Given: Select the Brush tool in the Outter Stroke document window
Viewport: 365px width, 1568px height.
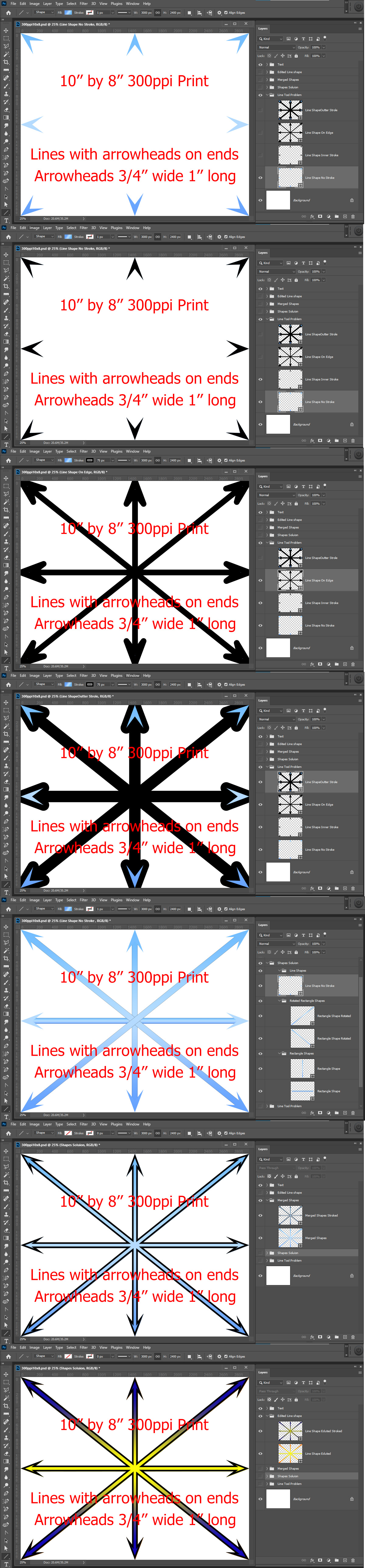Looking at the screenshot, I should click(x=6, y=758).
